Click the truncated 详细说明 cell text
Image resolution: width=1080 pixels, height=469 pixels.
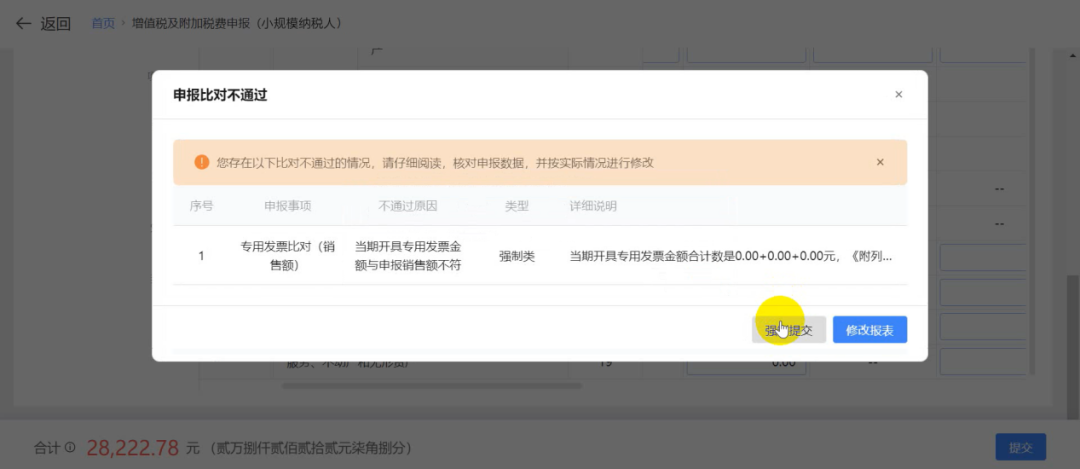coord(730,256)
